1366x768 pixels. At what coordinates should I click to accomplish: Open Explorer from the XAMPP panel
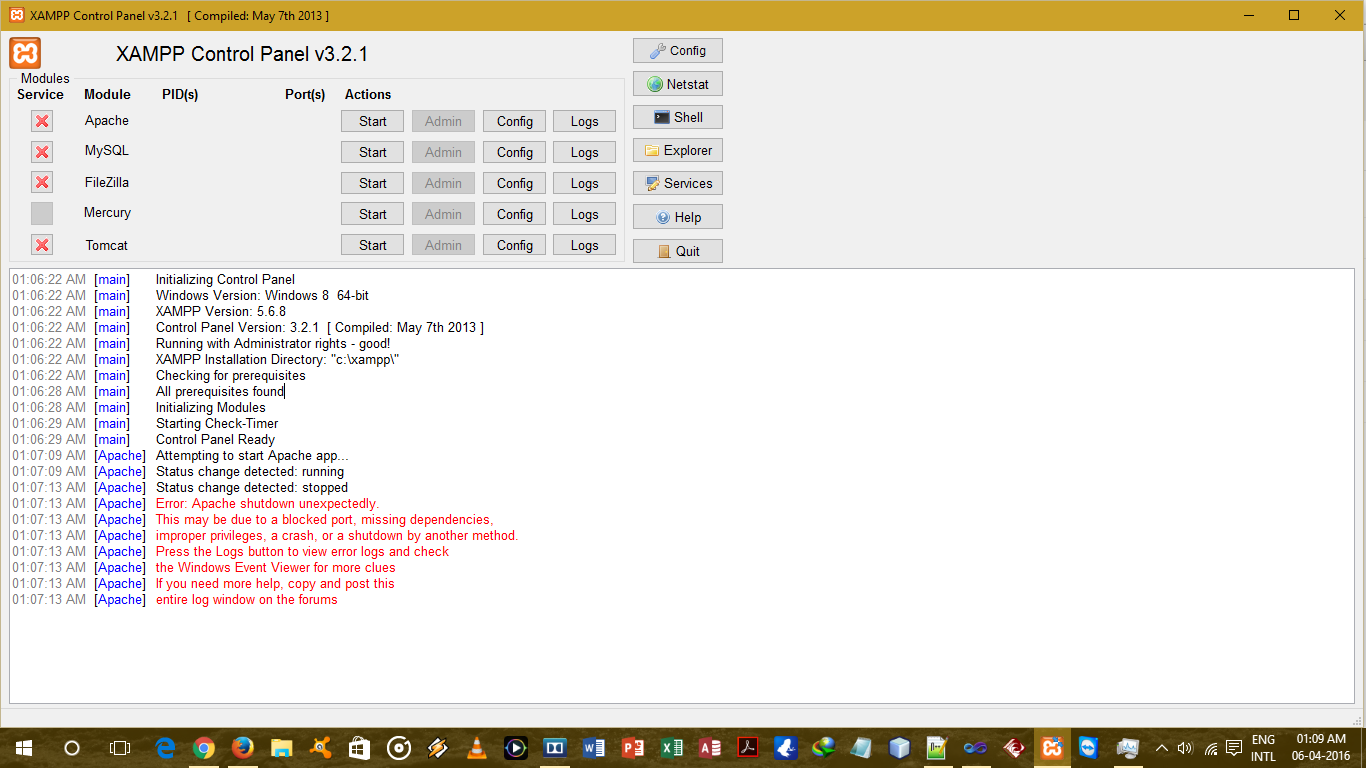click(678, 151)
